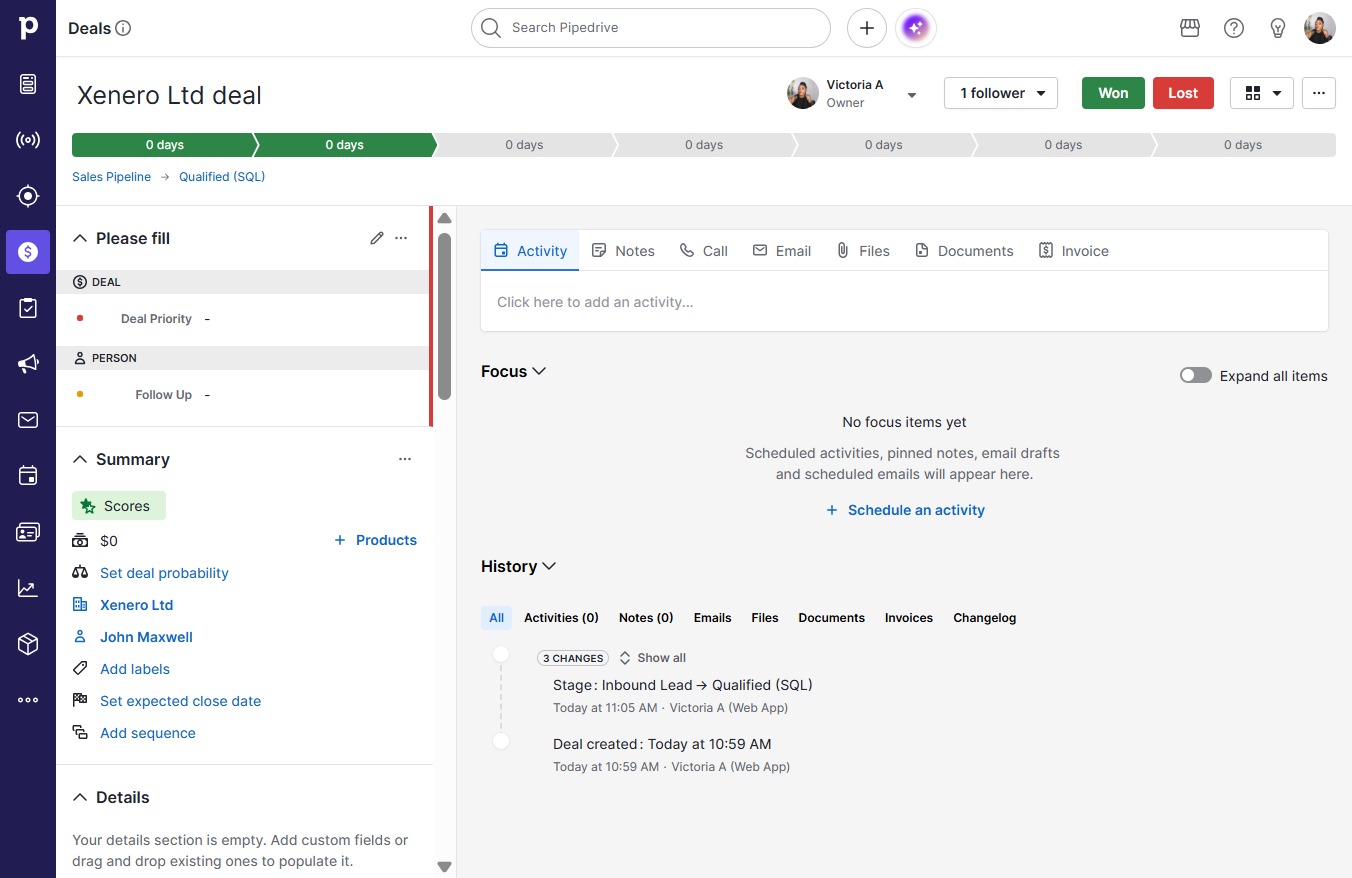Screen dimensions: 1352x878
Task: Click Schedule an activity link
Action: (x=905, y=510)
